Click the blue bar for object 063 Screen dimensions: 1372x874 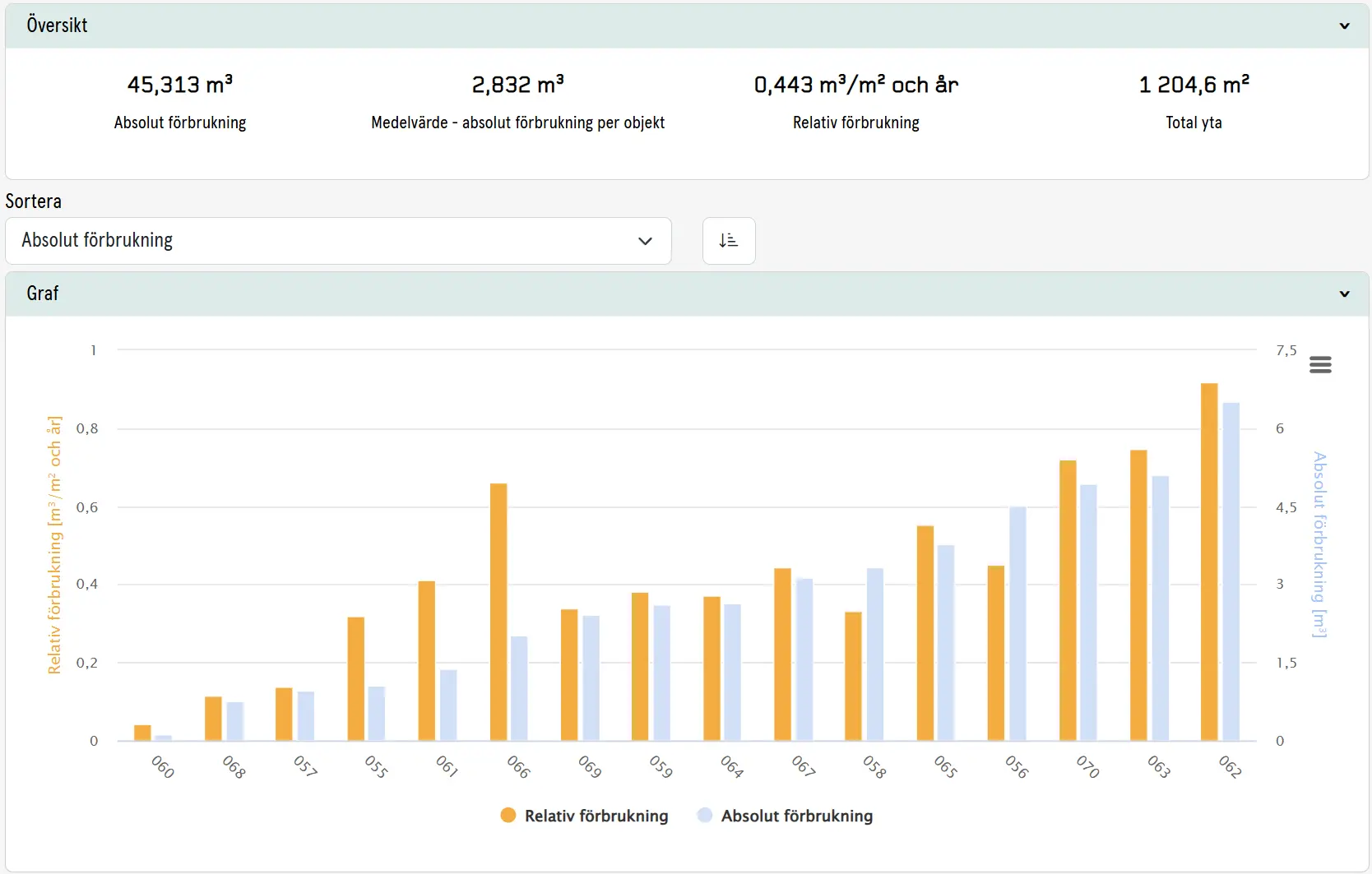click(x=1161, y=608)
